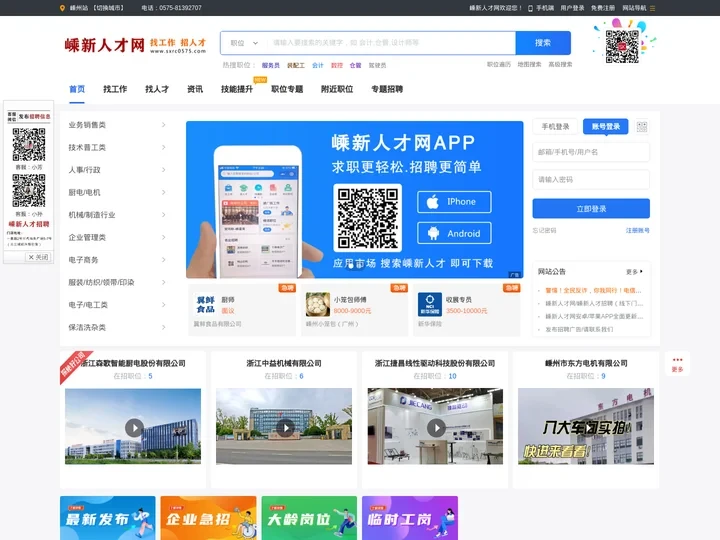Open the 网站导航 hamburger menu icon
This screenshot has height=540, width=720.
652,8
